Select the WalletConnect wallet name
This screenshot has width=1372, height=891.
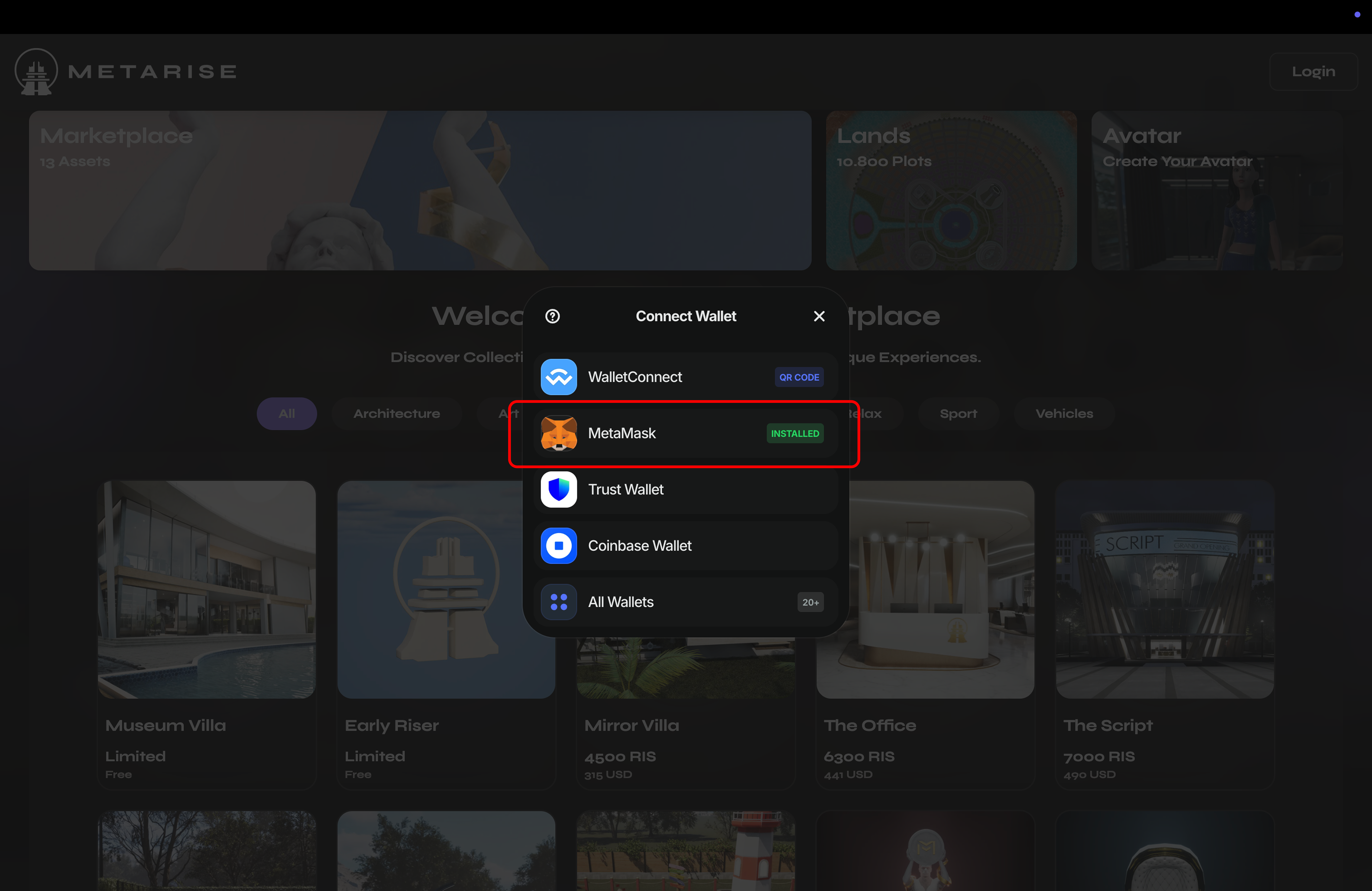point(635,377)
